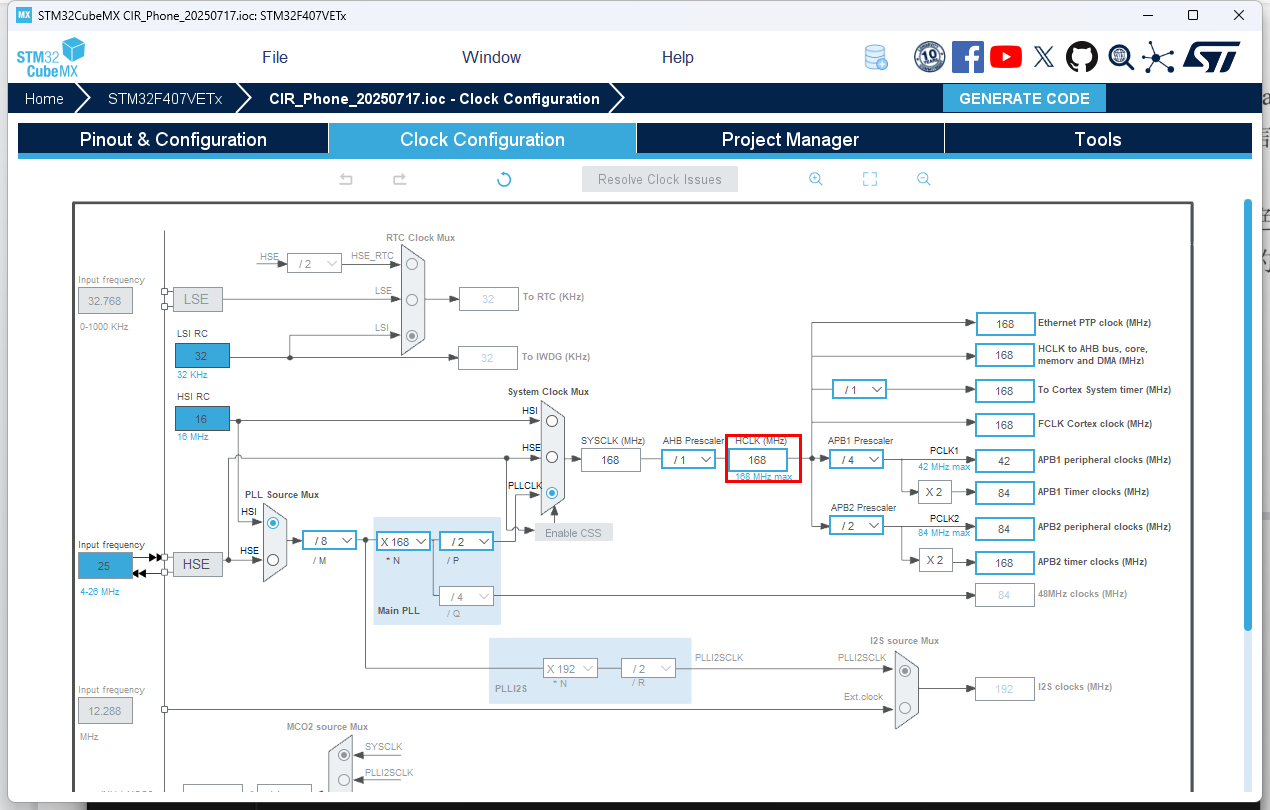Click the network community star icon
Image resolution: width=1270 pixels, height=810 pixels.
coord(1158,57)
